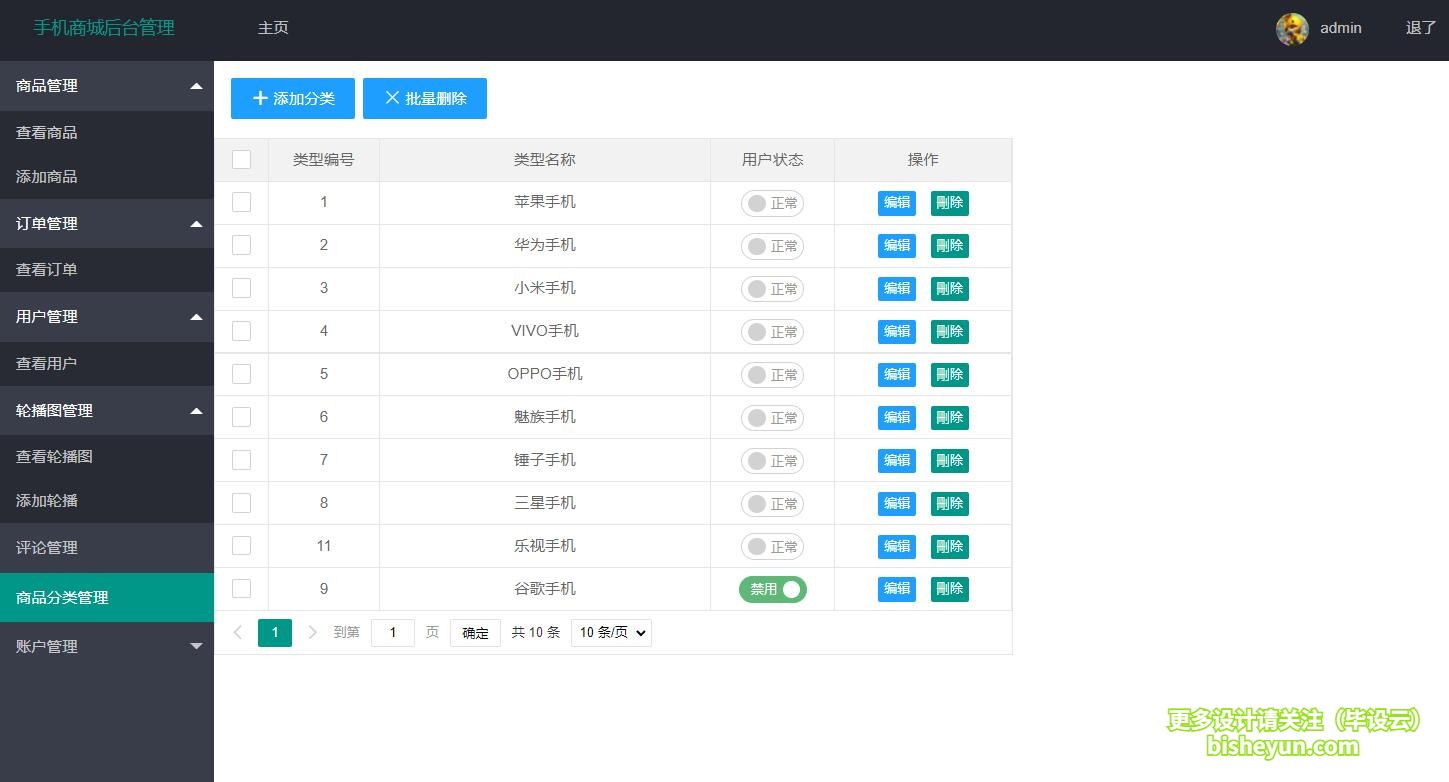Go to 主页 in the top navigation
Image resolution: width=1449 pixels, height=782 pixels.
273,28
